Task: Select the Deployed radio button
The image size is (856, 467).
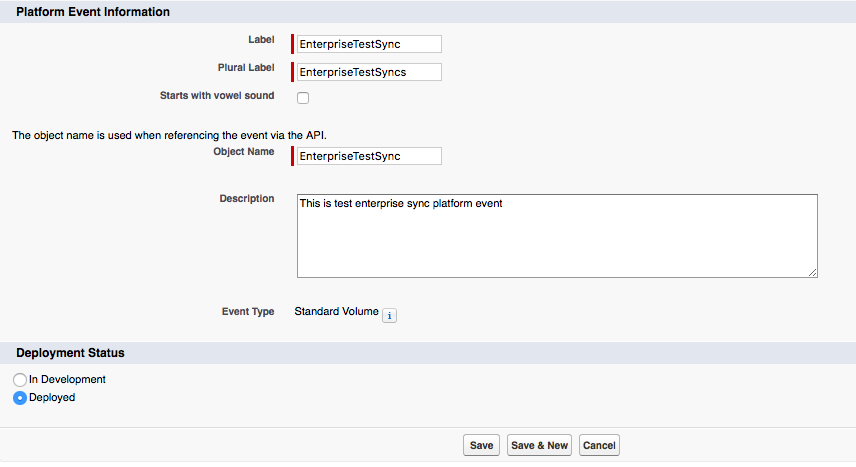Action: coord(20,398)
